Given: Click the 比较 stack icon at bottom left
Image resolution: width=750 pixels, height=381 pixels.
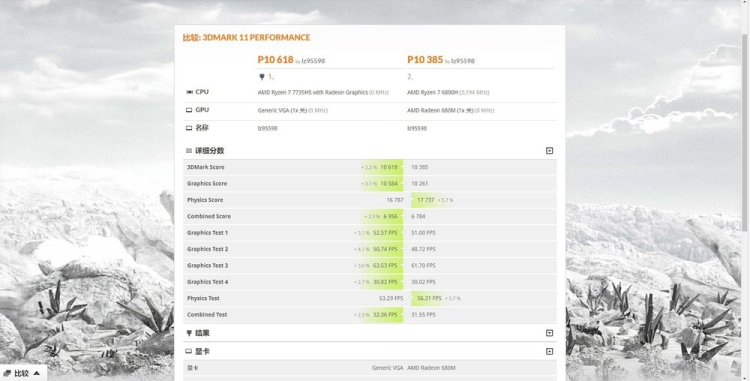Looking at the screenshot, I should (x=7, y=373).
